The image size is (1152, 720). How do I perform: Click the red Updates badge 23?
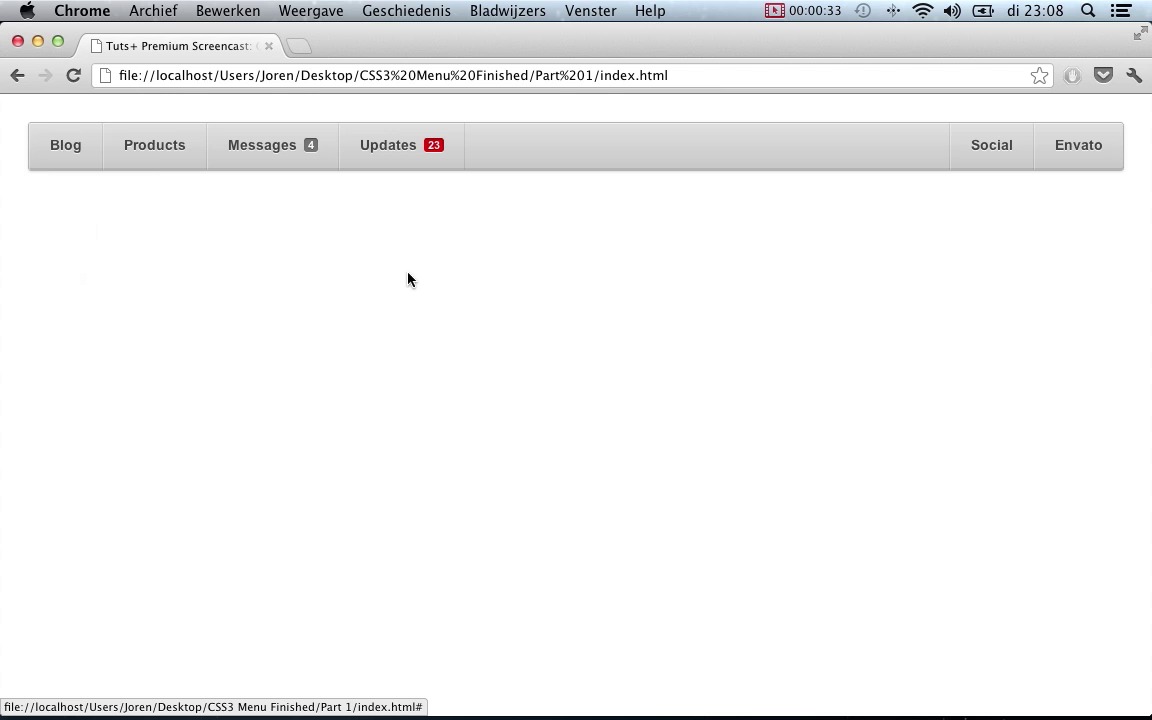pos(433,145)
